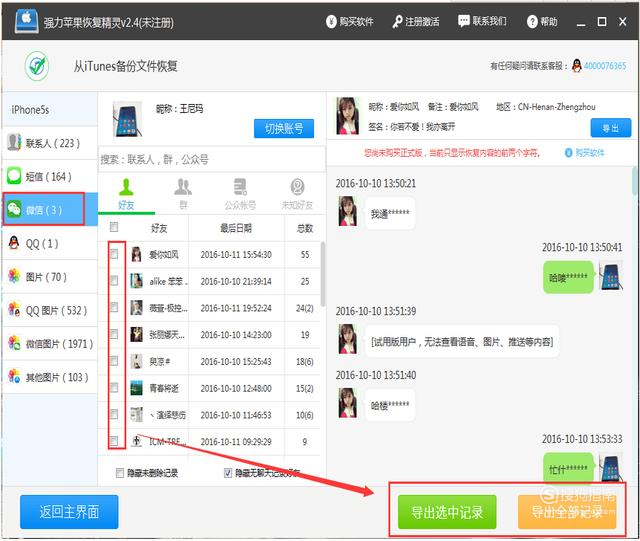Check the box for the ICM-TRE row

[x=114, y=441]
